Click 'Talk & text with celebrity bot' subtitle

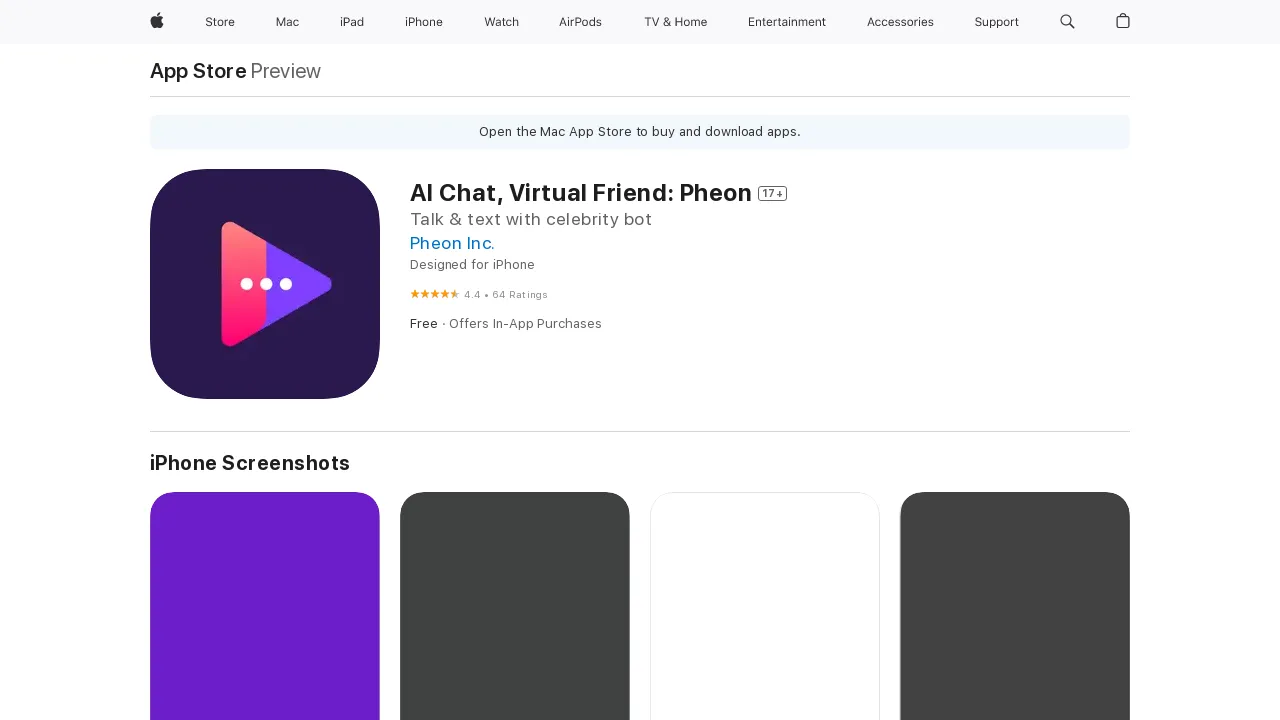pyautogui.click(x=531, y=219)
